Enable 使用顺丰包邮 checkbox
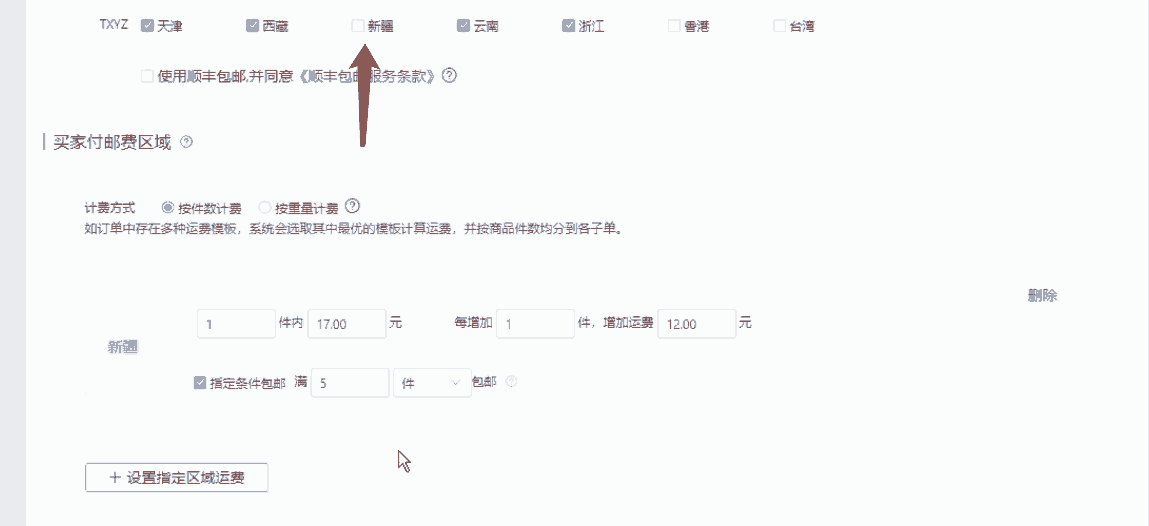1149x526 pixels. (x=147, y=75)
